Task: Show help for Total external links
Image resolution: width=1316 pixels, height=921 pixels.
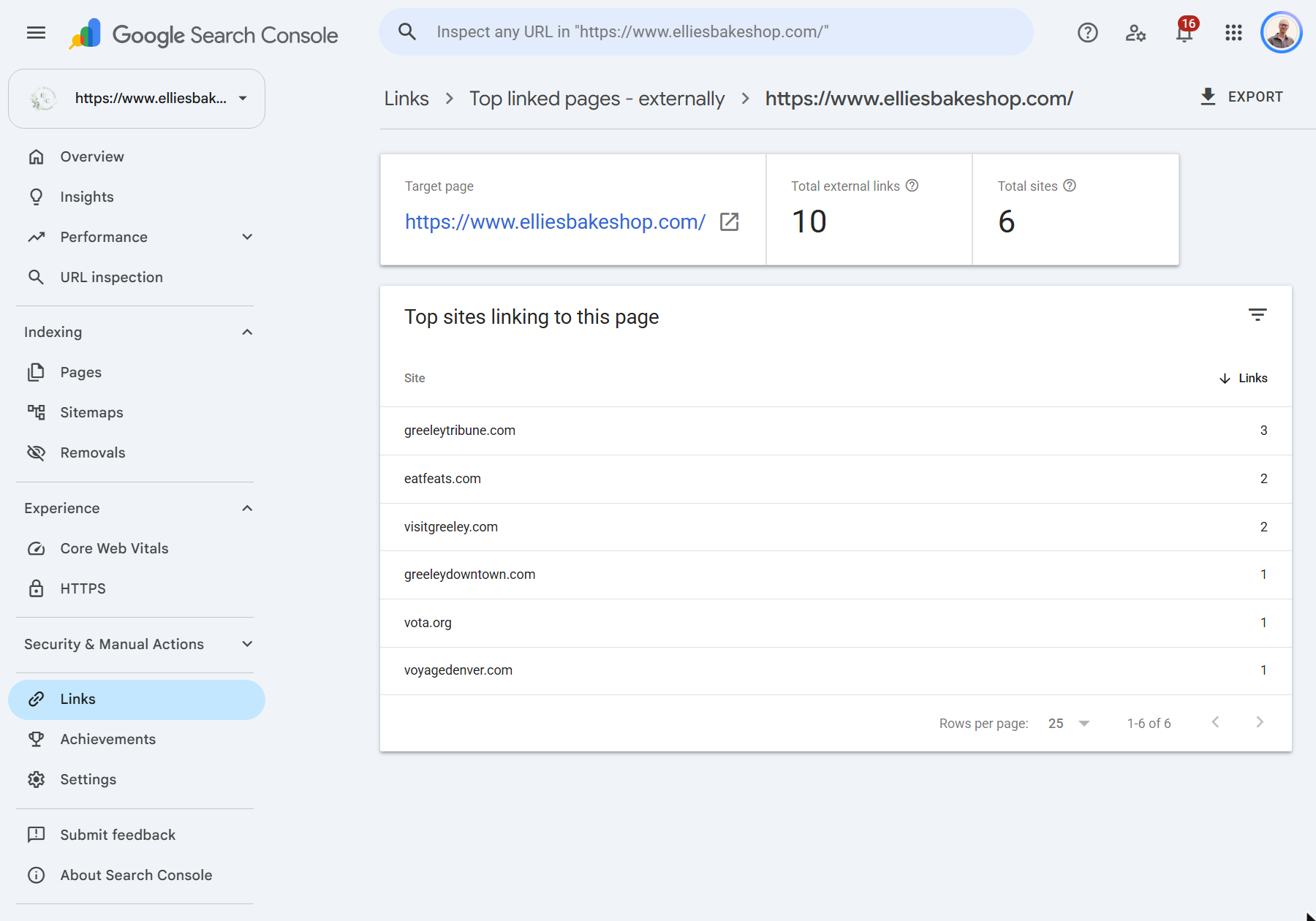Action: [912, 186]
